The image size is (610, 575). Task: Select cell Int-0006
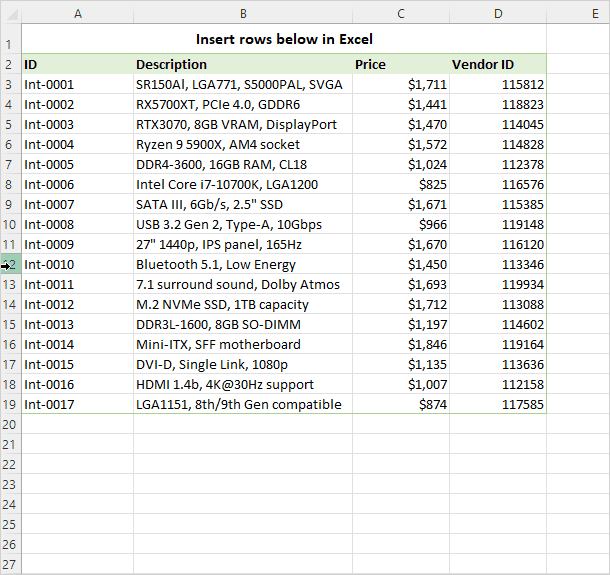(x=78, y=184)
